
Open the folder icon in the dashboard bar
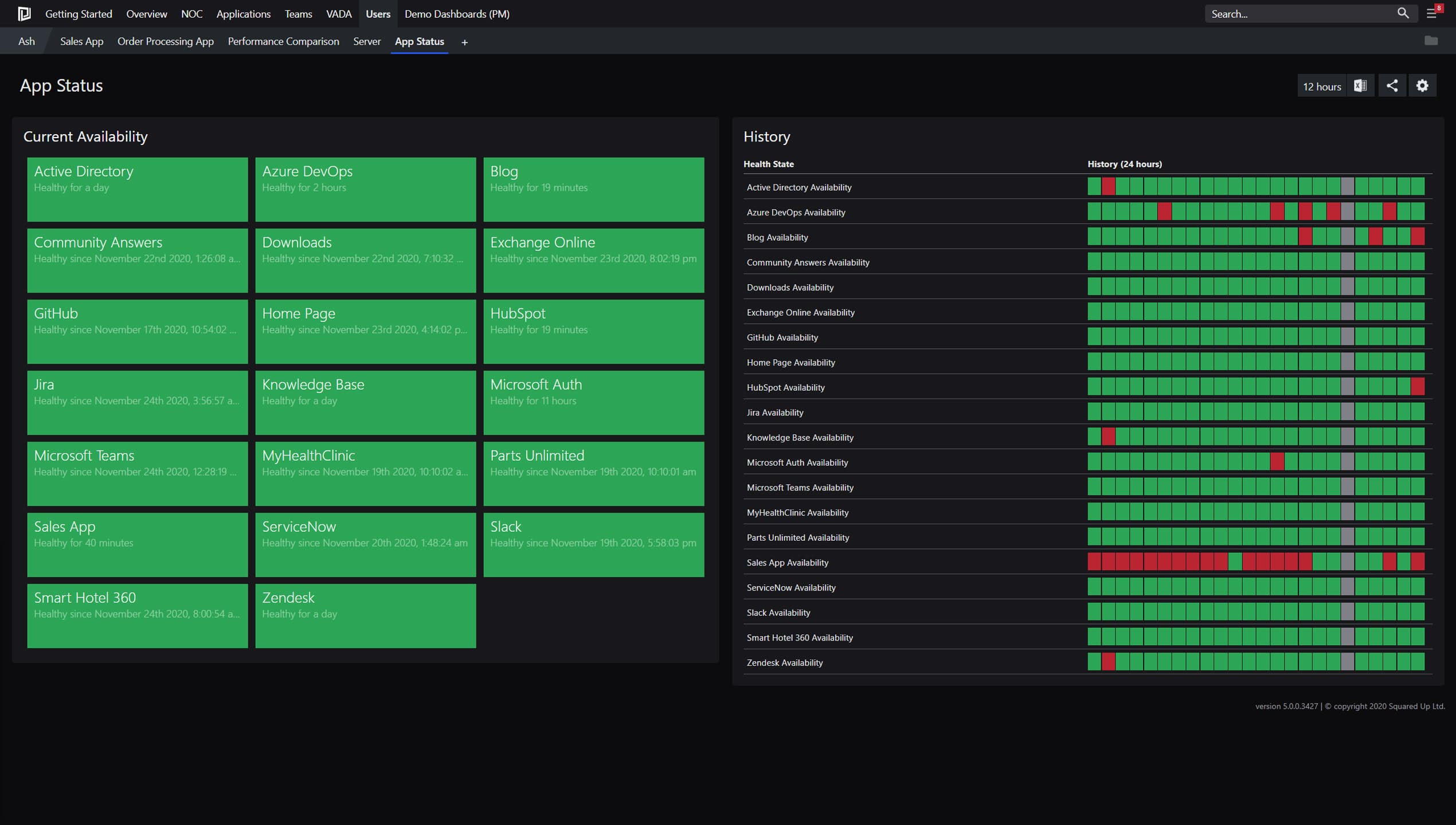point(1431,41)
